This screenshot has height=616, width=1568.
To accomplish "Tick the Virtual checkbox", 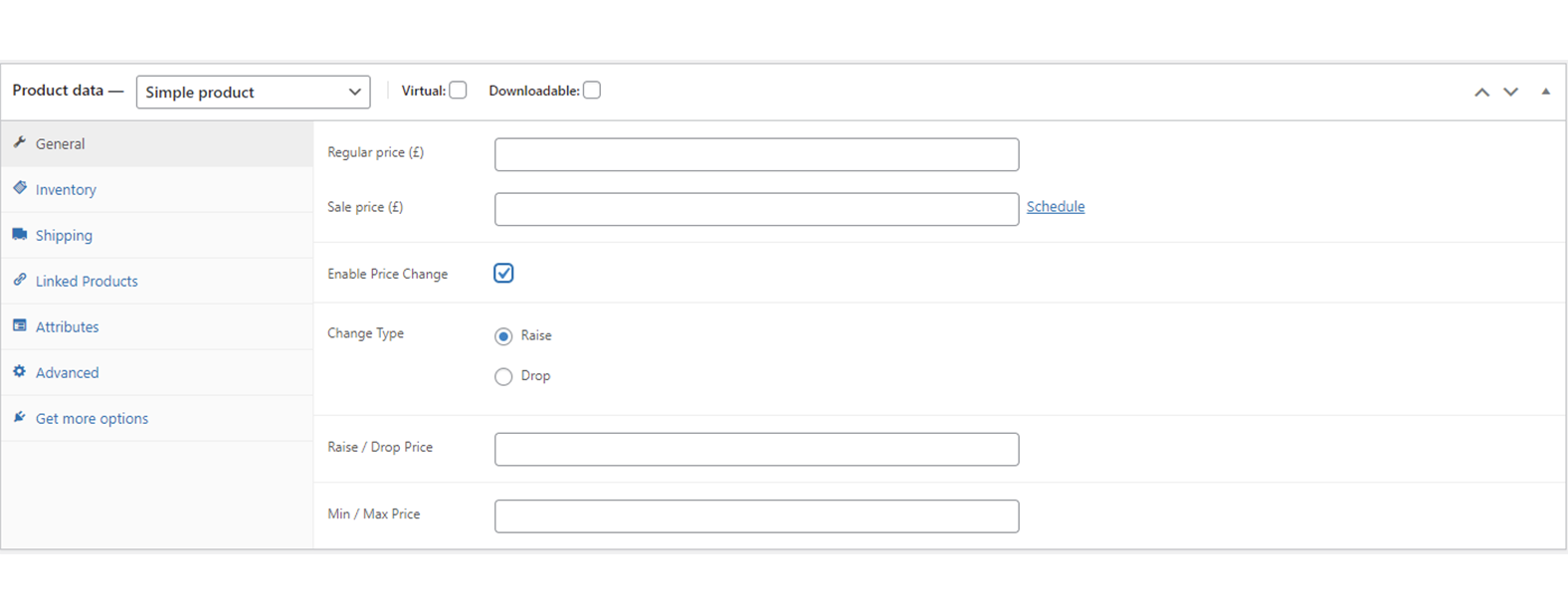I will (x=458, y=91).
